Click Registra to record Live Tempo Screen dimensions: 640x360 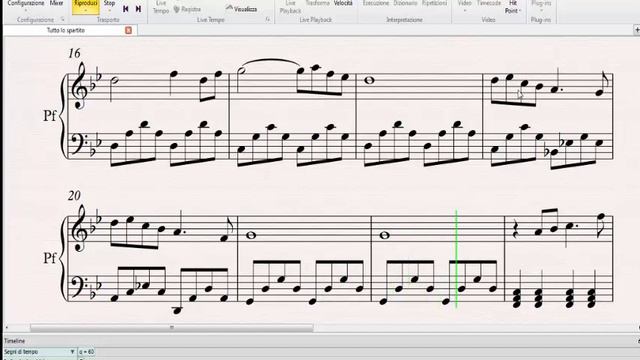point(187,9)
